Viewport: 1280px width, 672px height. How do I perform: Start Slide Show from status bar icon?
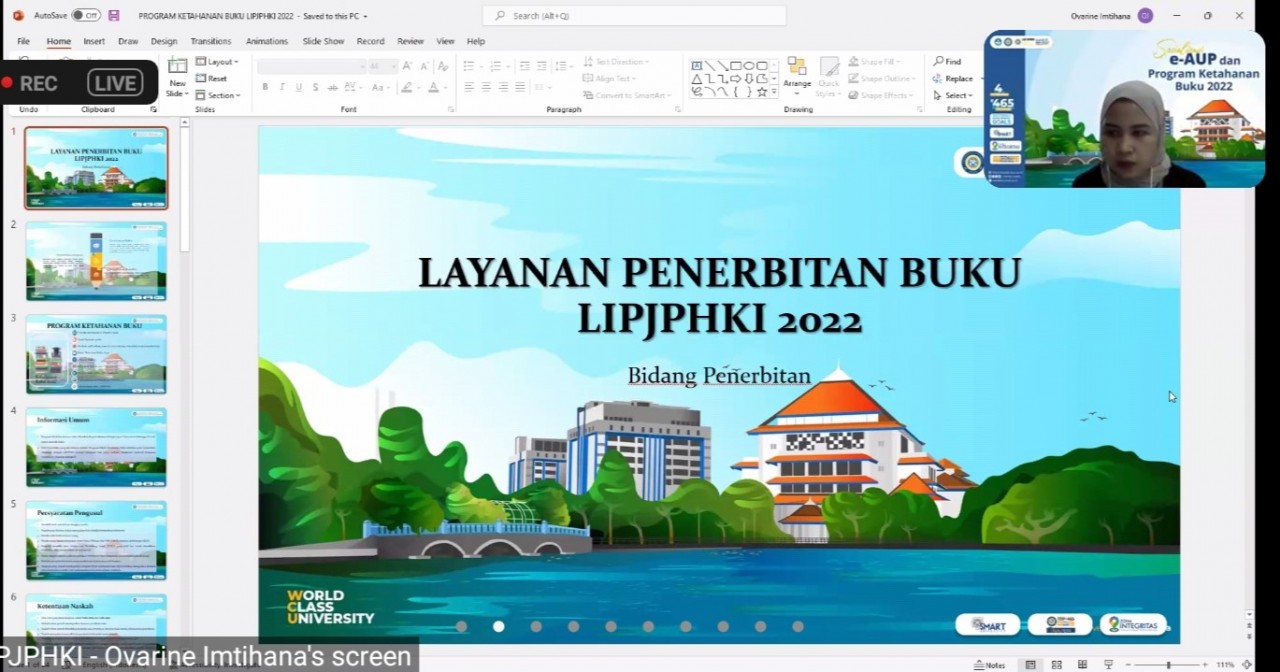coord(1108,665)
